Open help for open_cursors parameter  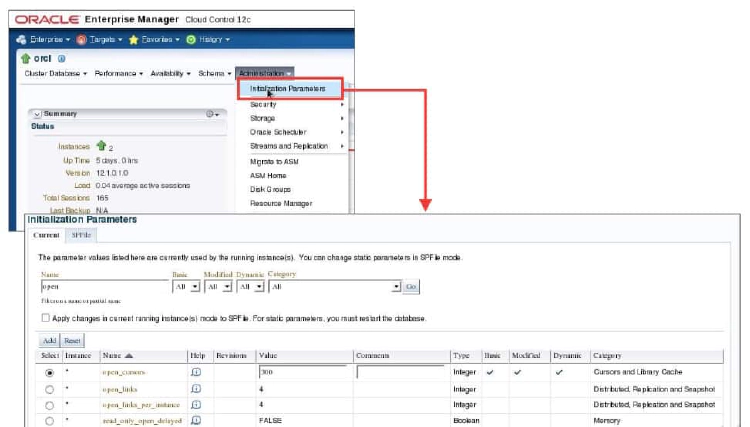pyautogui.click(x=196, y=372)
